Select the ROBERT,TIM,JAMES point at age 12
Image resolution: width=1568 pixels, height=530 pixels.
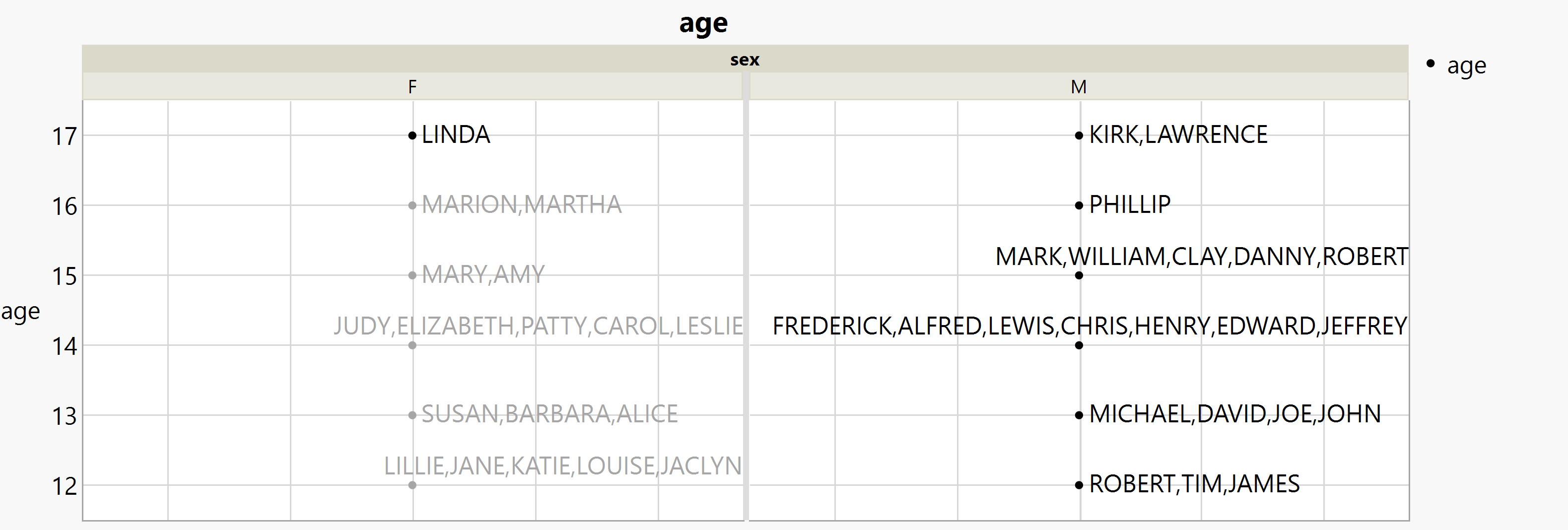tap(1079, 485)
